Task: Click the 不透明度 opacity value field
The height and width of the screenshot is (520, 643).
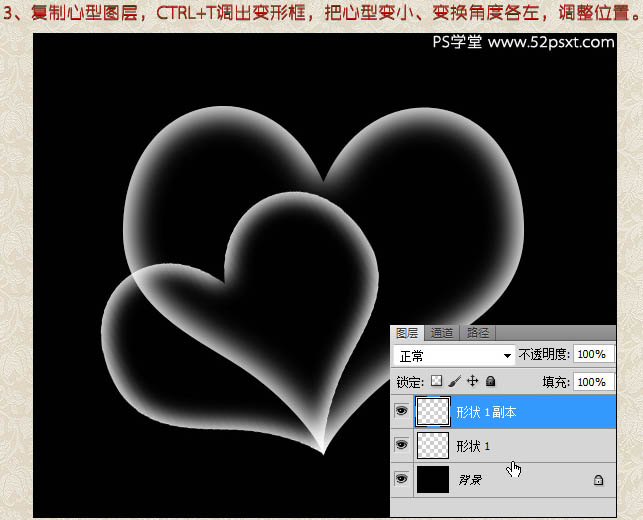Action: point(595,355)
